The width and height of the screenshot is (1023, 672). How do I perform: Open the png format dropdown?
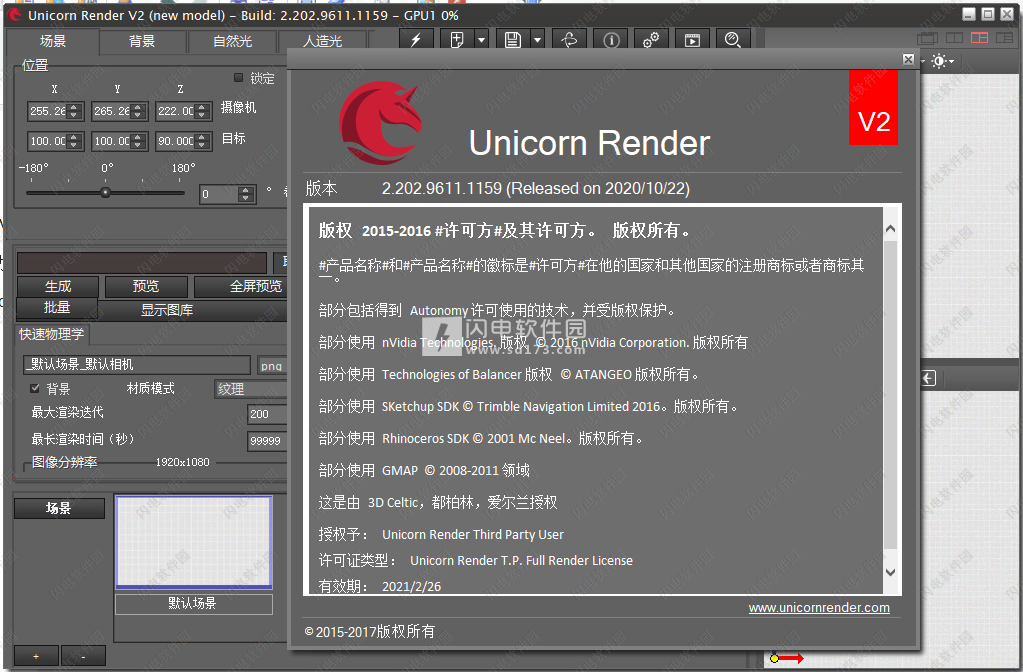tap(272, 365)
